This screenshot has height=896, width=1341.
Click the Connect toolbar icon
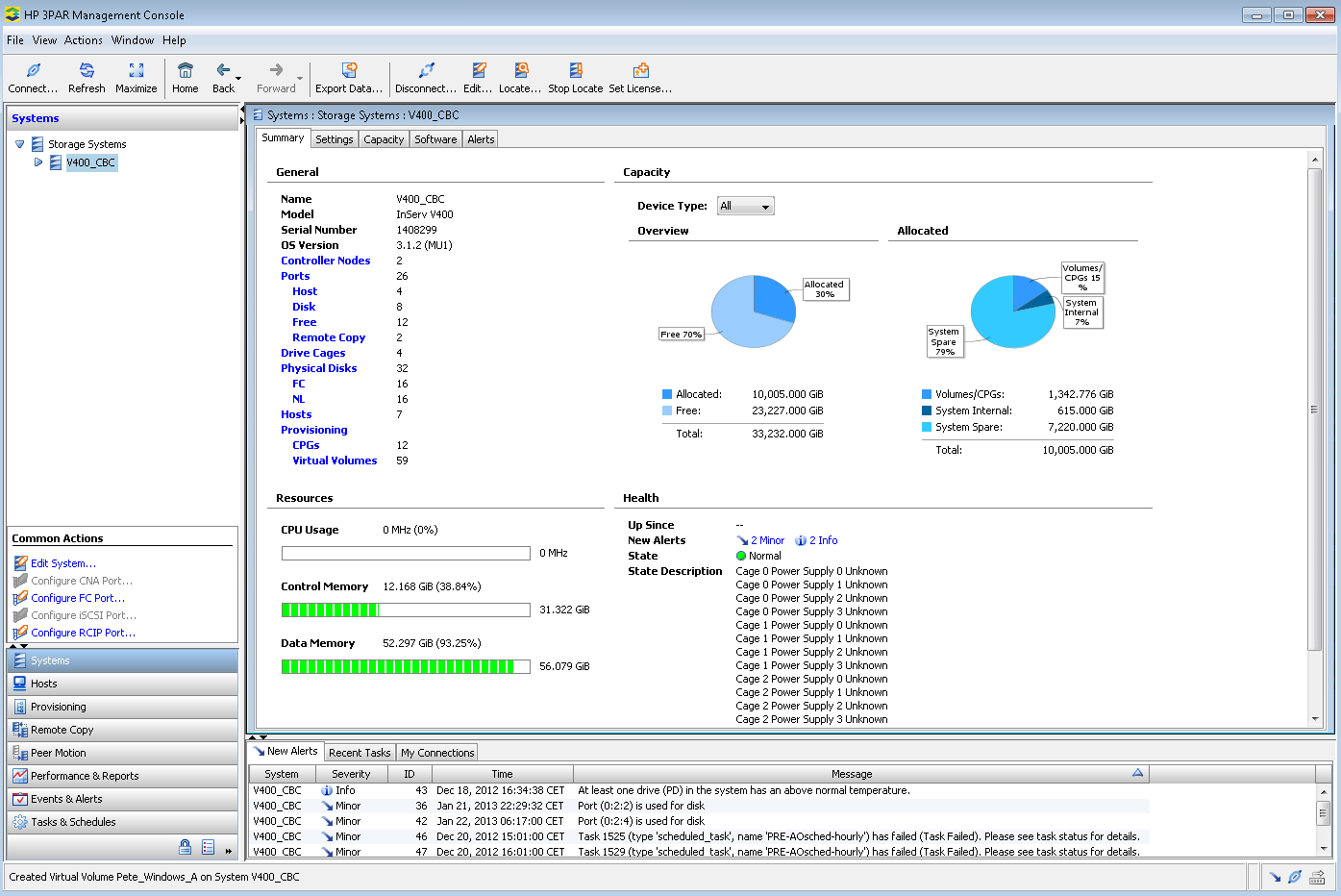click(34, 70)
